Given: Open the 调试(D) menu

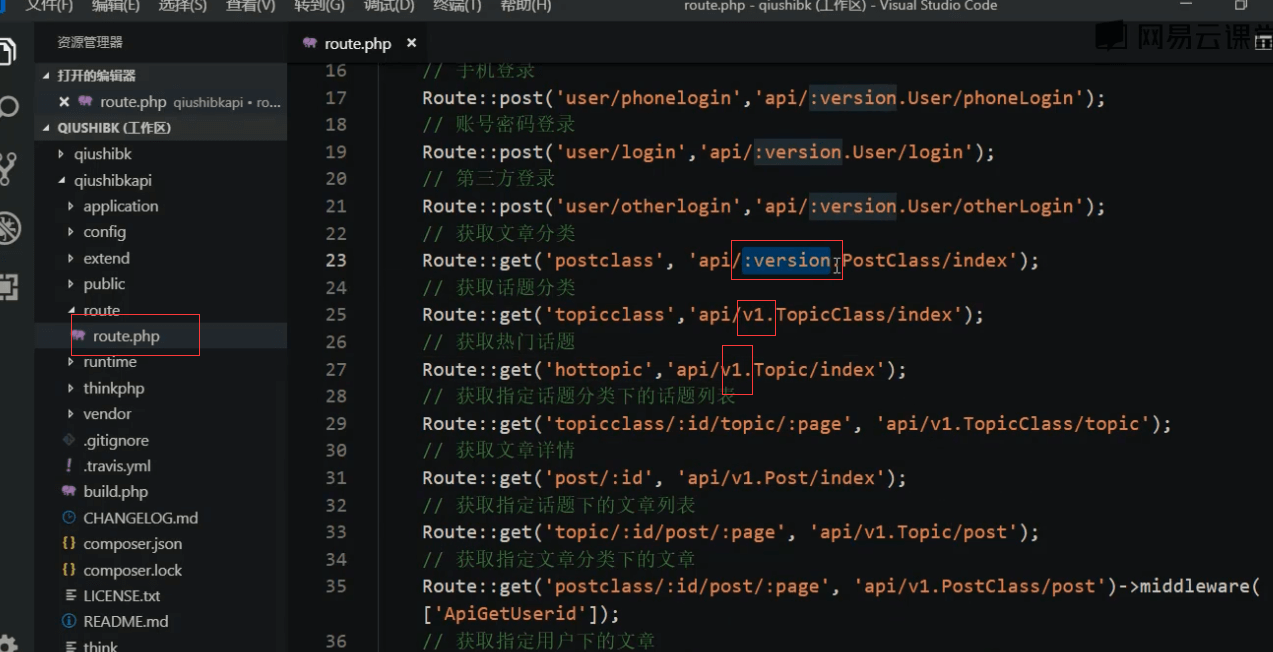Looking at the screenshot, I should 389,6.
